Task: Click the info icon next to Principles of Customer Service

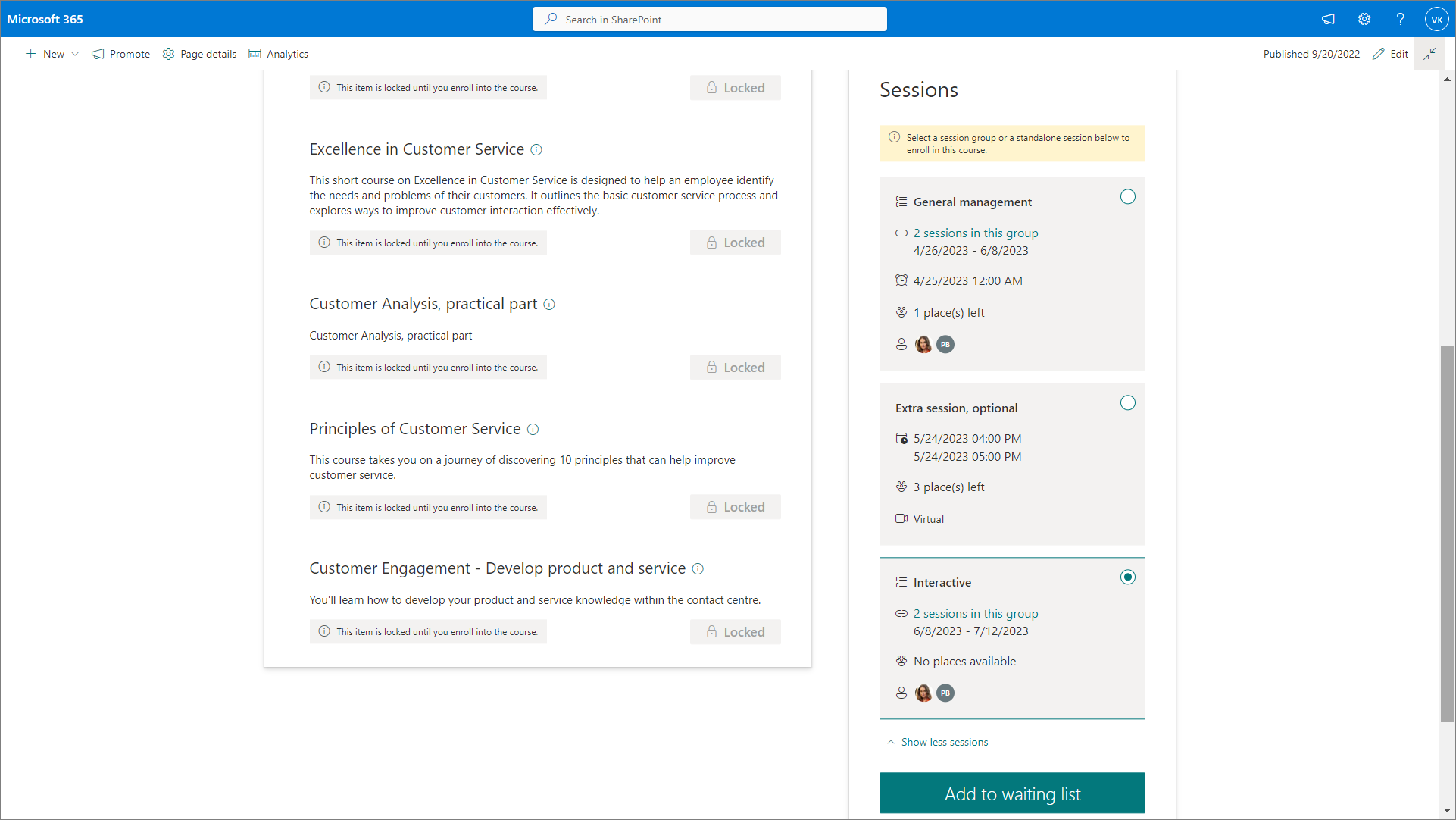Action: (x=533, y=430)
